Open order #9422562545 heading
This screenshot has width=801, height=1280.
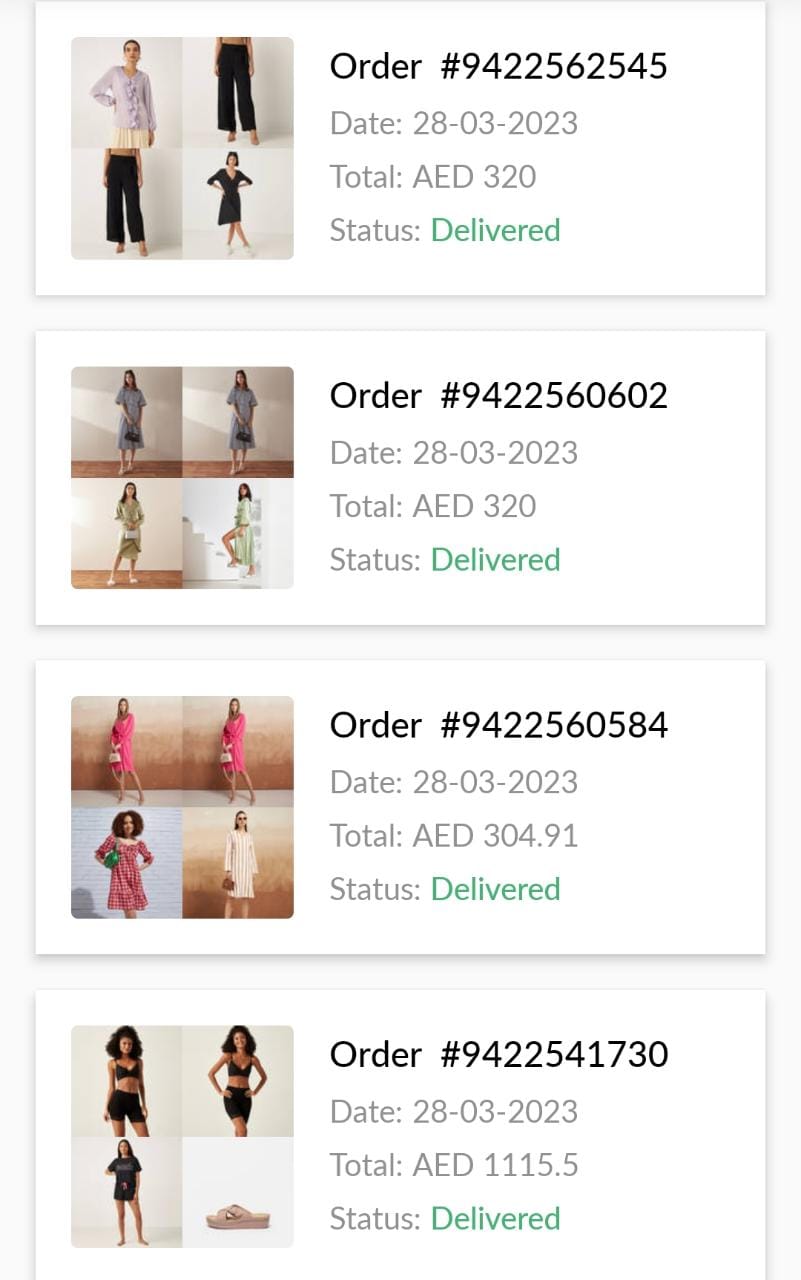click(498, 67)
